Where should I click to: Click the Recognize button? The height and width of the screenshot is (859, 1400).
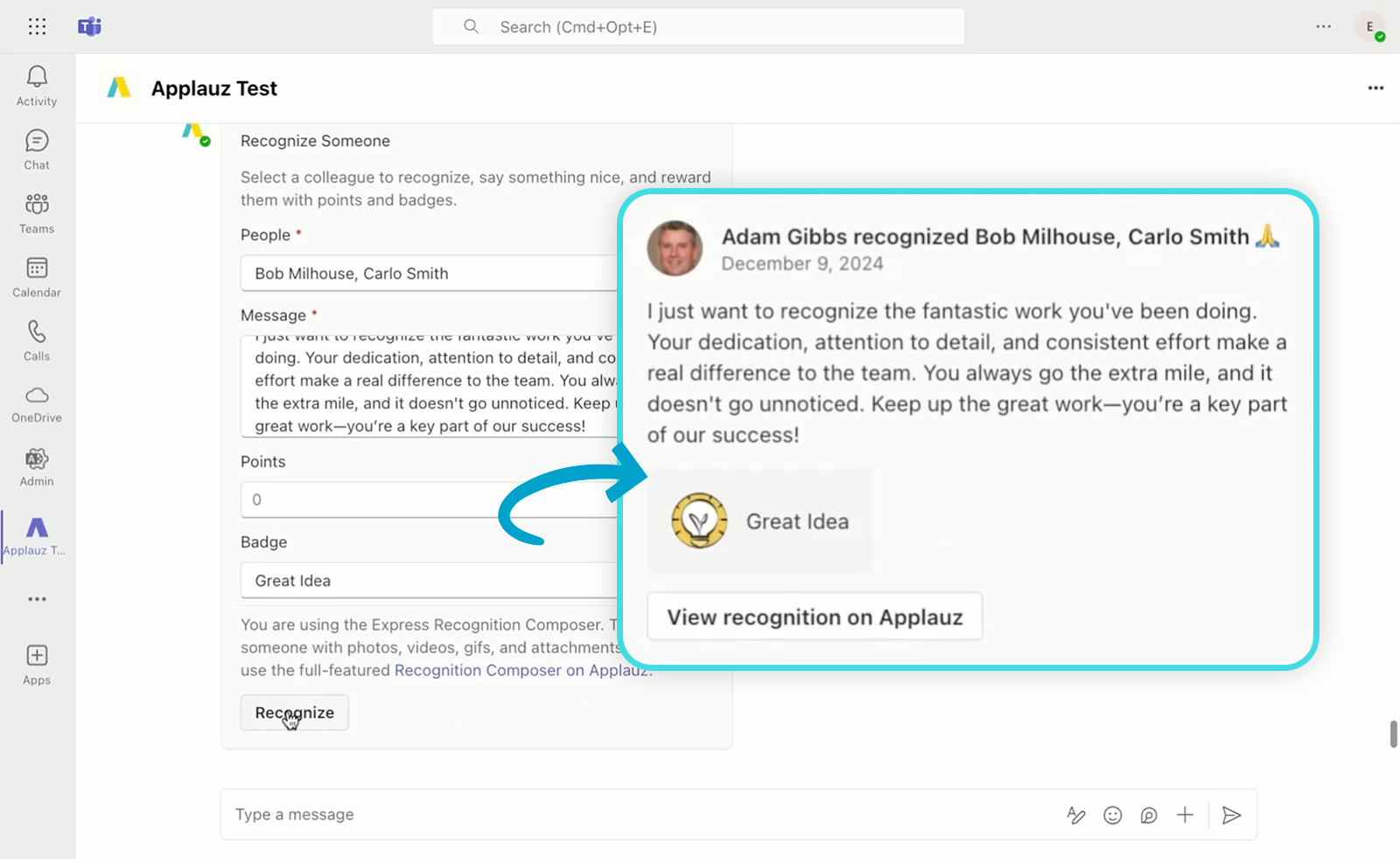[x=294, y=713]
